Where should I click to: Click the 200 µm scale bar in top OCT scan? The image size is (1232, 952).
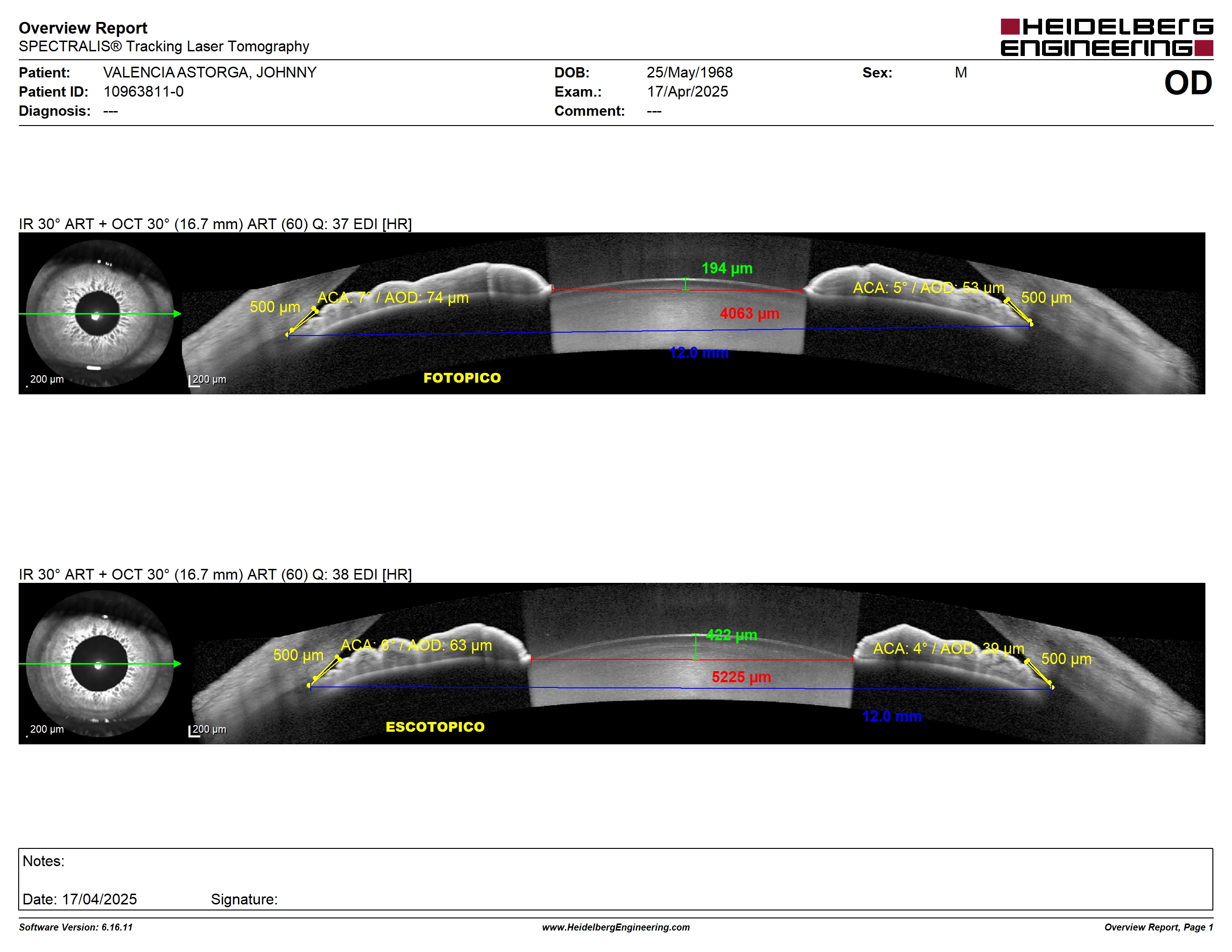coord(207,380)
